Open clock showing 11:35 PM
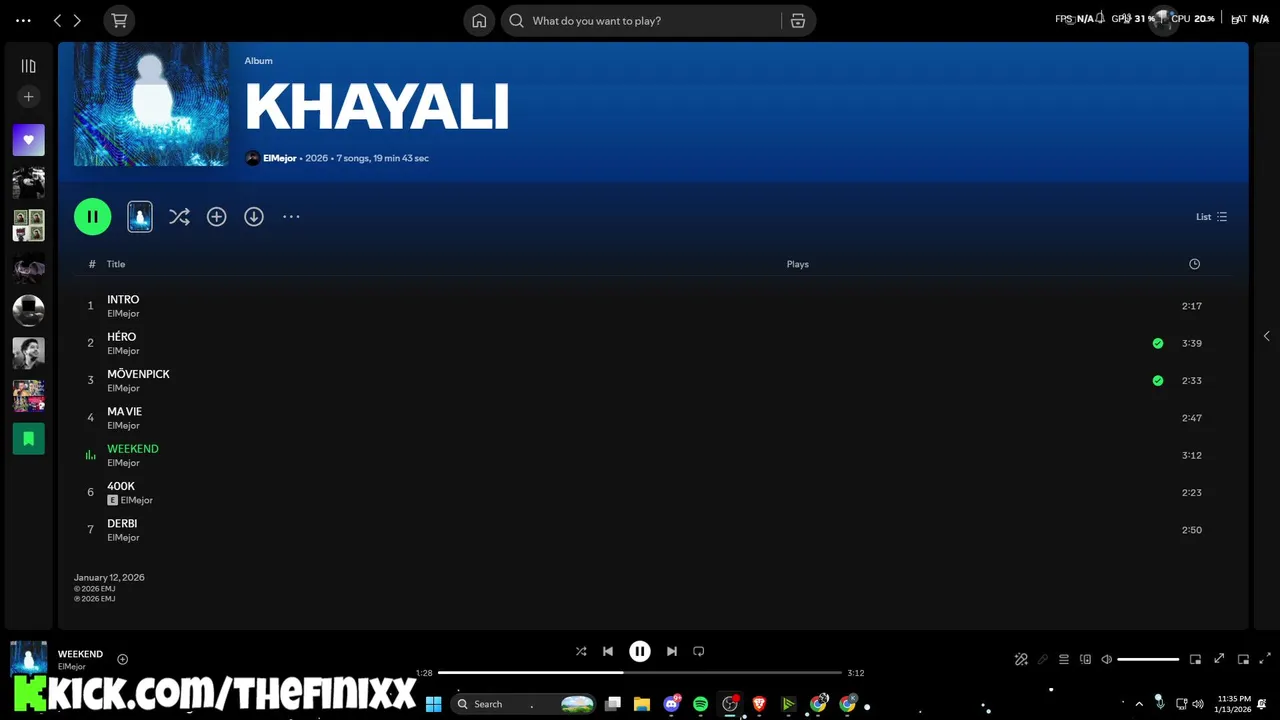Screen dimensions: 1280x720 (x=1234, y=704)
